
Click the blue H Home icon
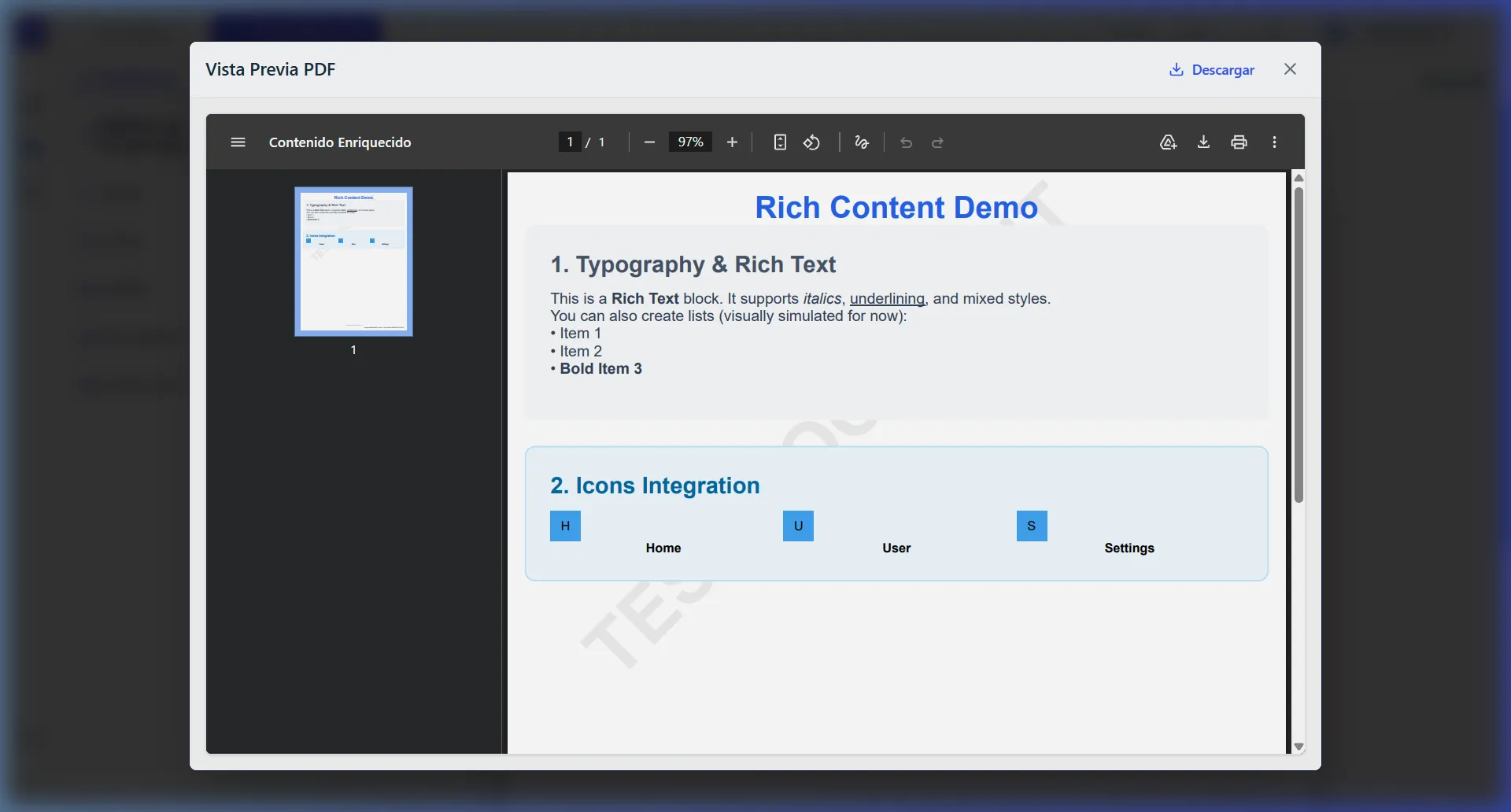point(565,526)
